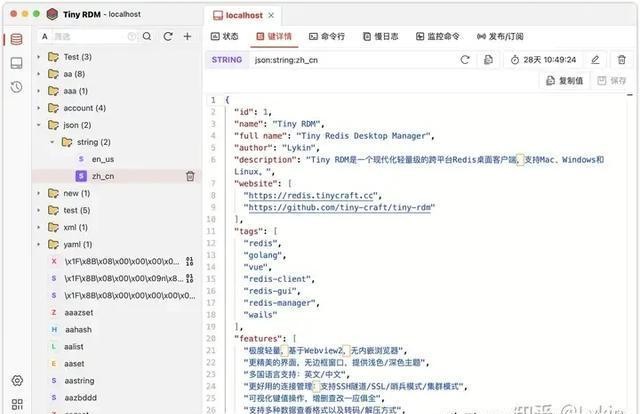Expand the xml (1) folder
Image resolution: width=640 pixels, height=414 pixels.
pos(39,227)
